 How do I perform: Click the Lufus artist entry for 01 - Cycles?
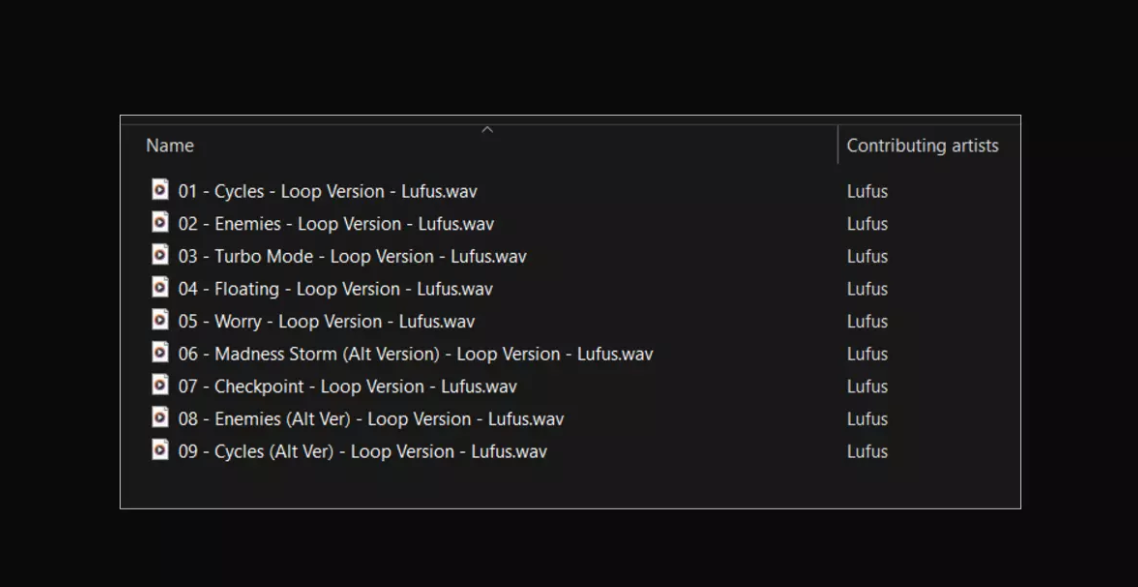click(x=867, y=192)
